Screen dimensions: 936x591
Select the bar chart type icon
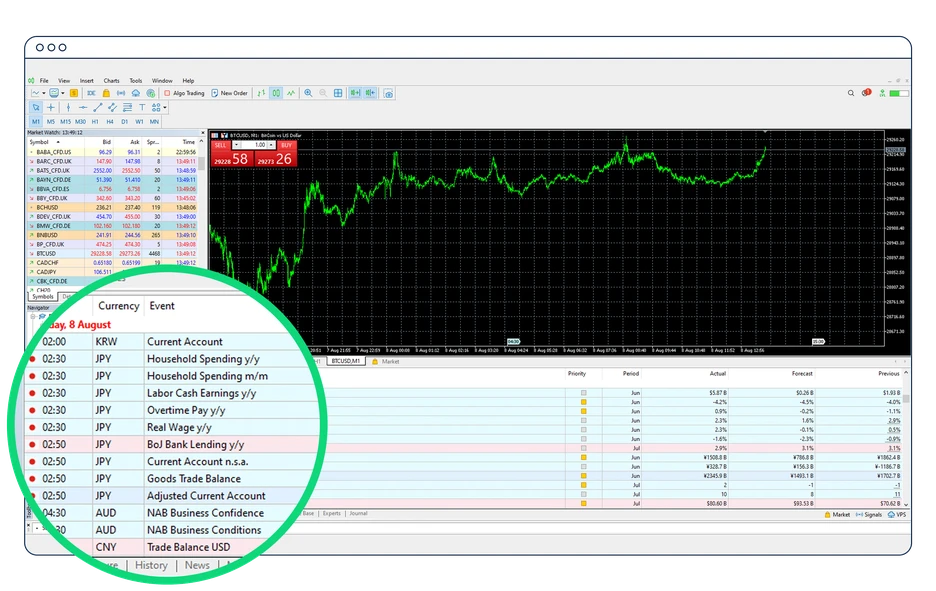click(x=261, y=93)
